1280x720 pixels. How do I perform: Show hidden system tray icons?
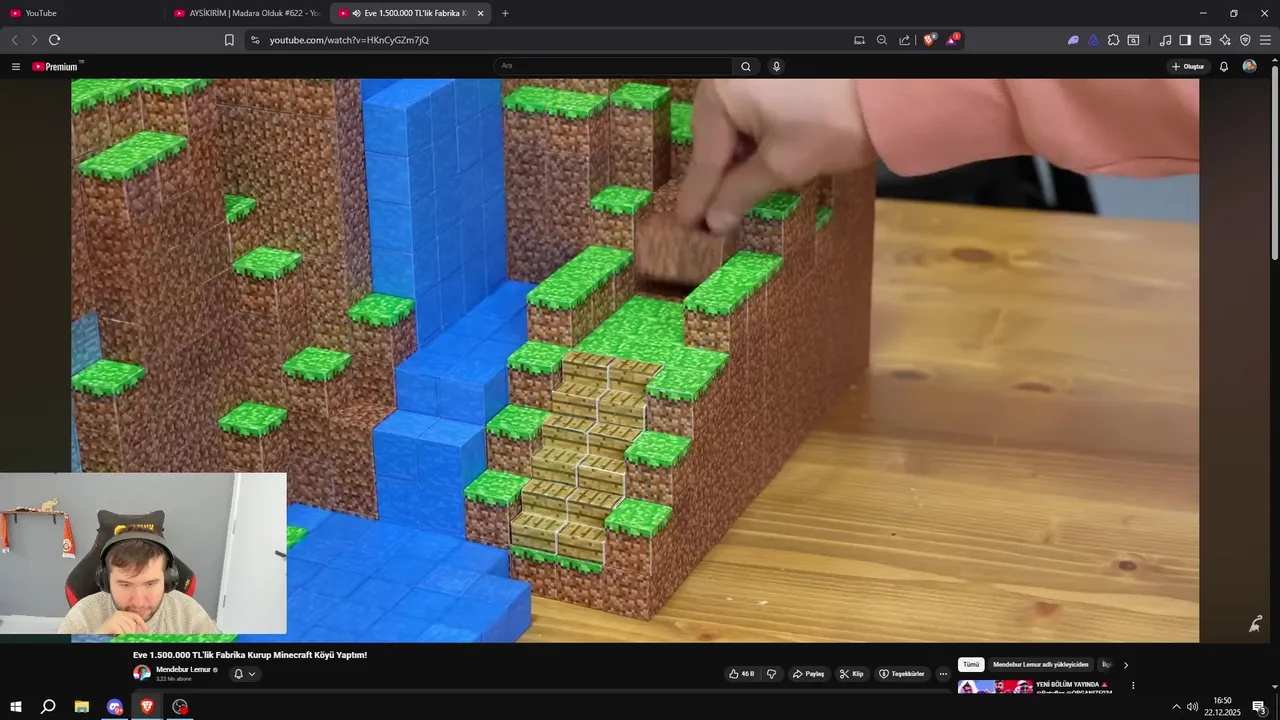point(1176,707)
